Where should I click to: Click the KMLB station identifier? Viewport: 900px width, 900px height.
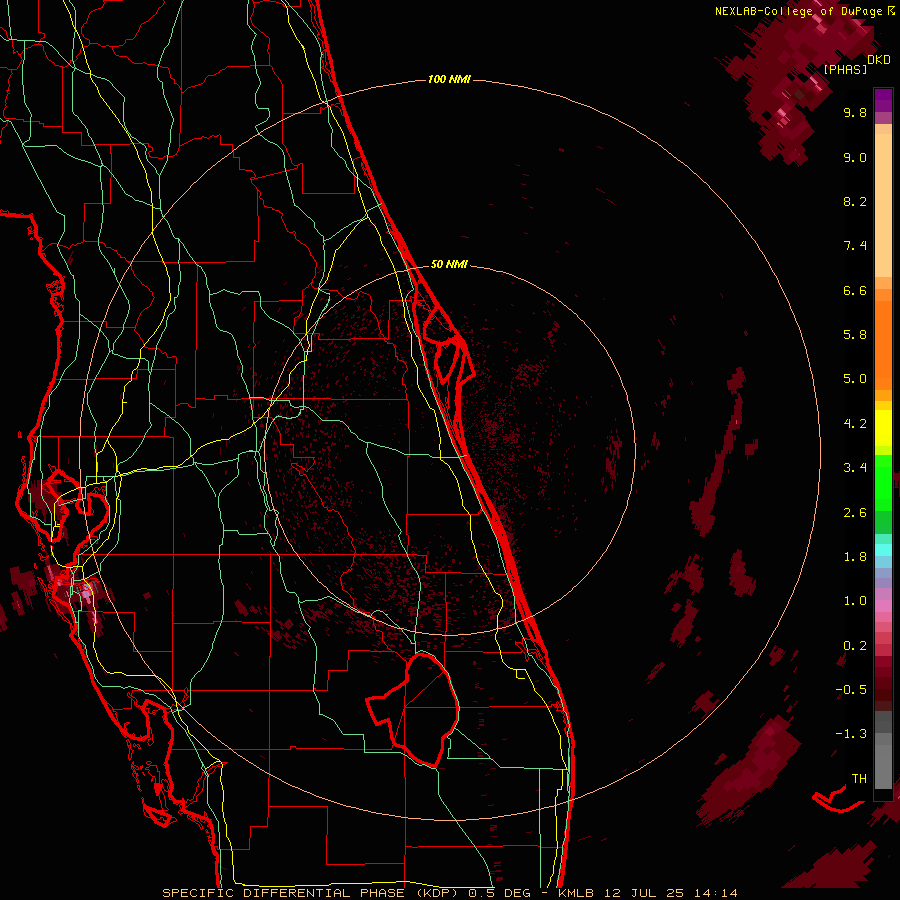click(576, 893)
